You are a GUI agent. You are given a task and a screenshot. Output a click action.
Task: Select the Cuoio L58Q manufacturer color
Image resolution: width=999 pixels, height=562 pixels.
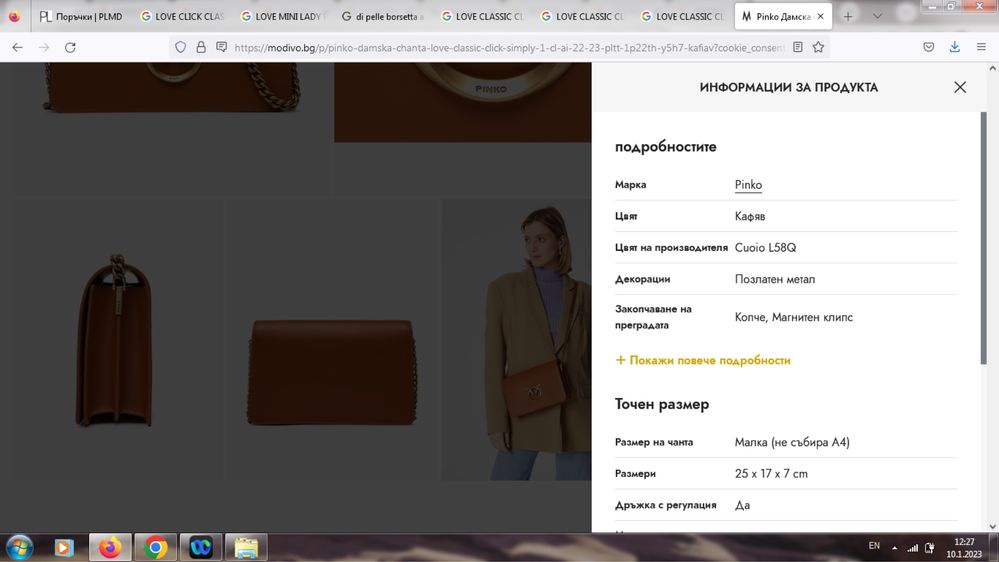pyautogui.click(x=765, y=247)
